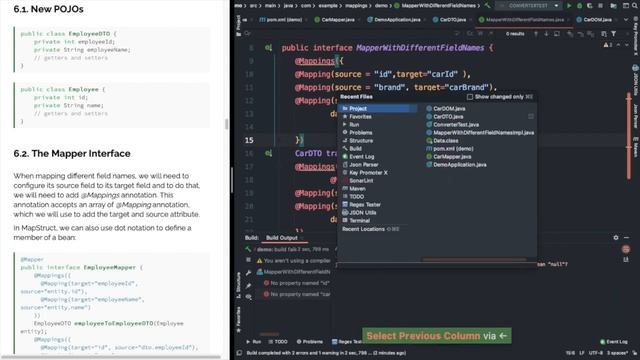Open CarMapper.java in recent files list
The width and height of the screenshot is (640, 360).
(448, 157)
